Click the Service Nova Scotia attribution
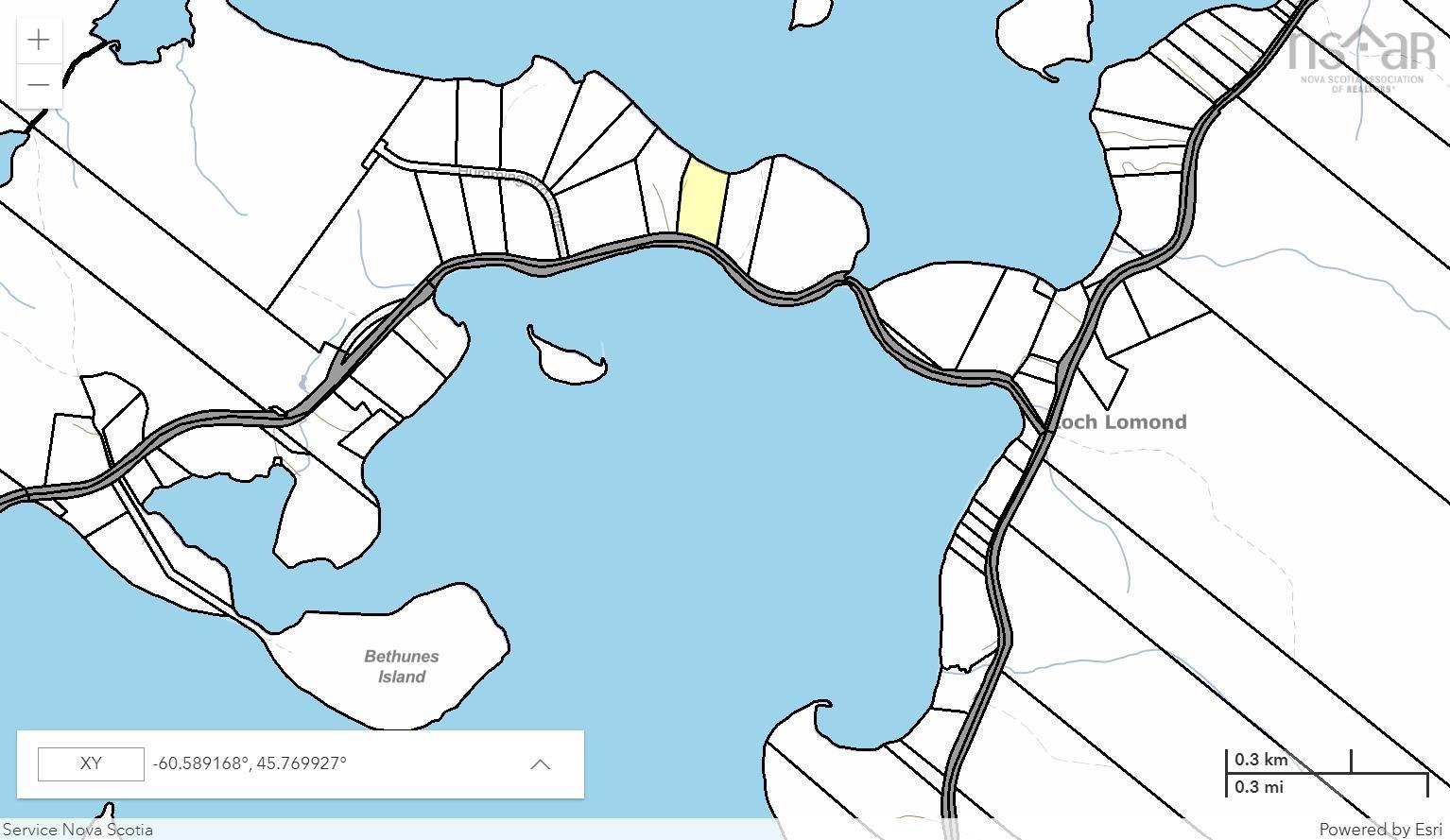Image resolution: width=1450 pixels, height=840 pixels. point(78,830)
